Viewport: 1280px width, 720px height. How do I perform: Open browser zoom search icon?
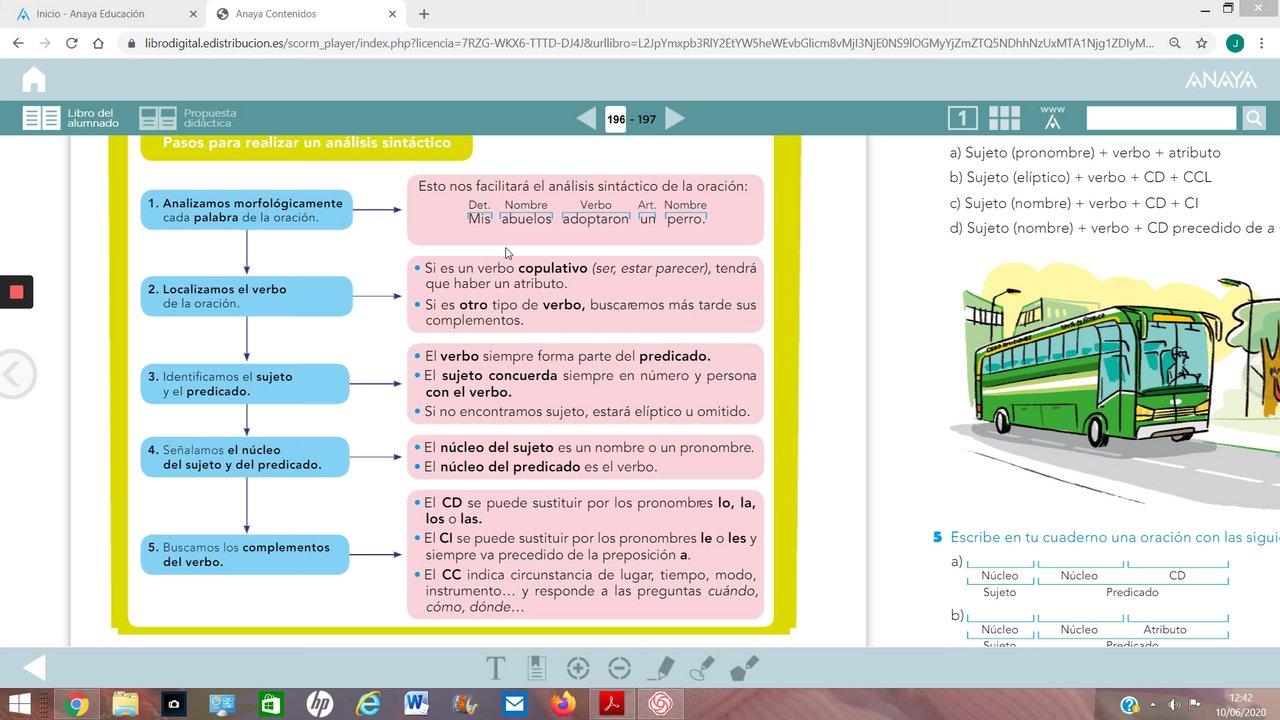click(x=1176, y=44)
